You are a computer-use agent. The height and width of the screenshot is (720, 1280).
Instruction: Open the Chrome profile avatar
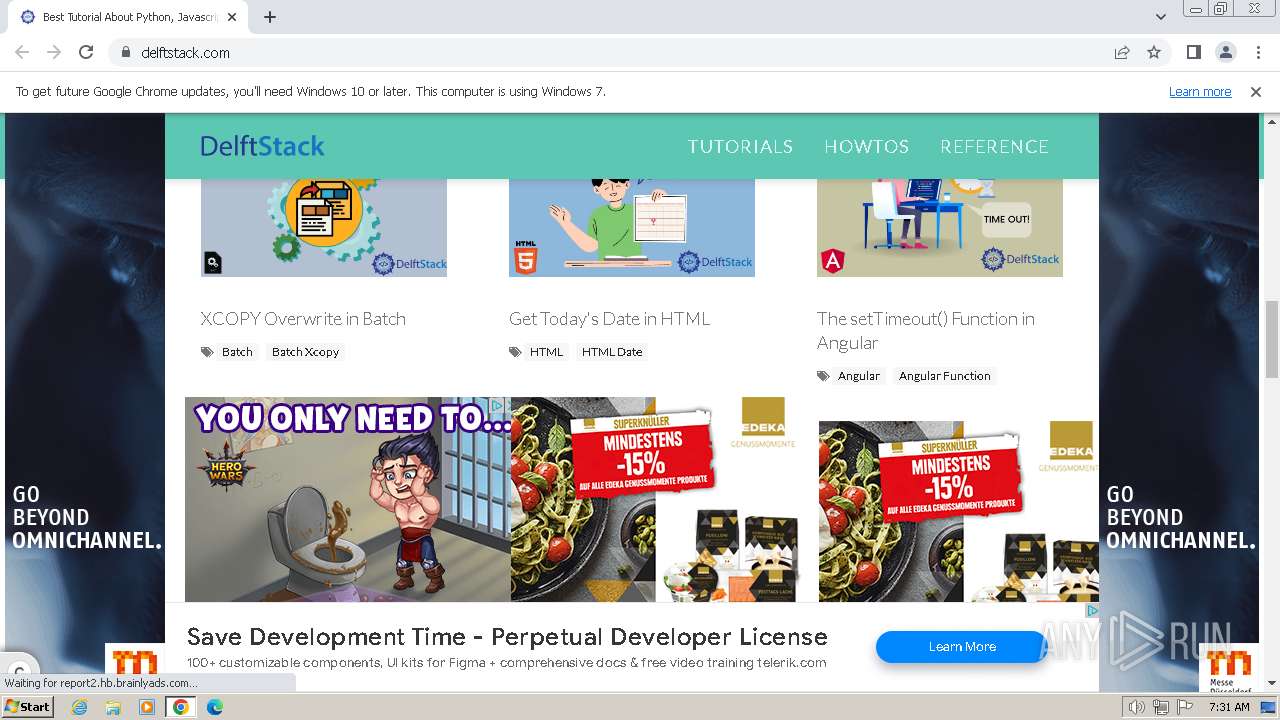pyautogui.click(x=1225, y=52)
